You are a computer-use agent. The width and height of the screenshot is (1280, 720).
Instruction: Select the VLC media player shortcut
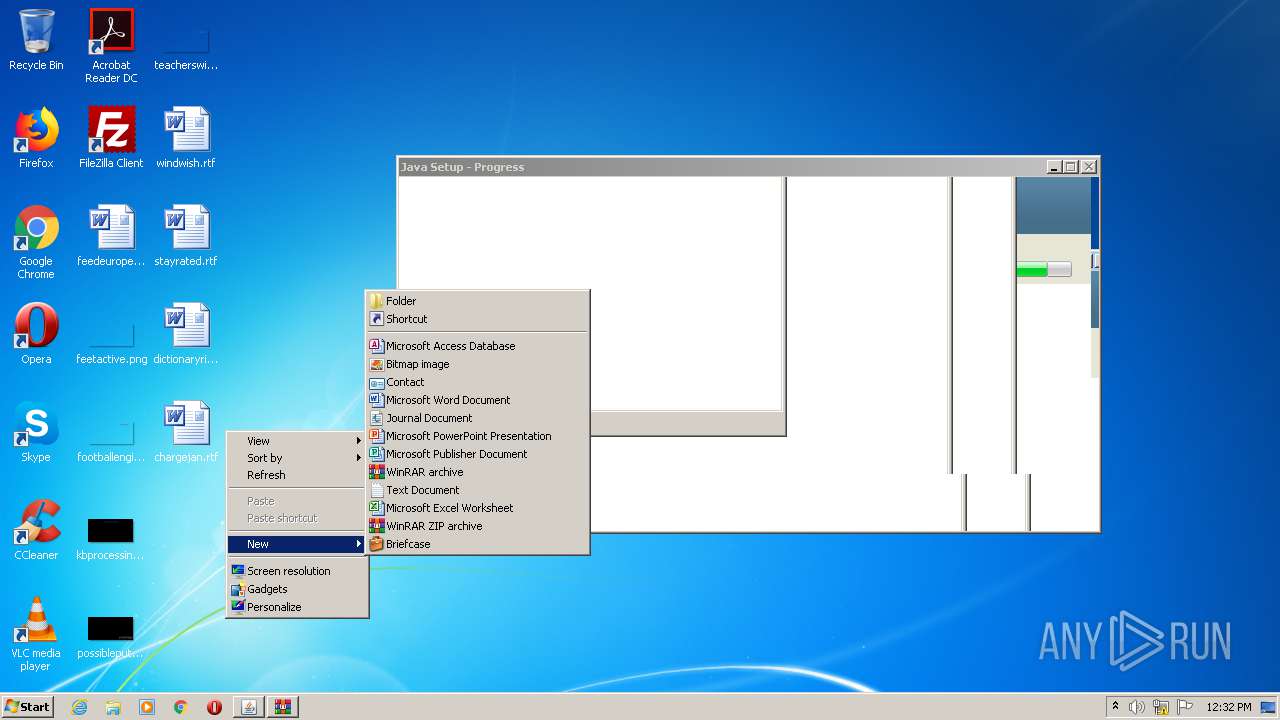[36, 634]
